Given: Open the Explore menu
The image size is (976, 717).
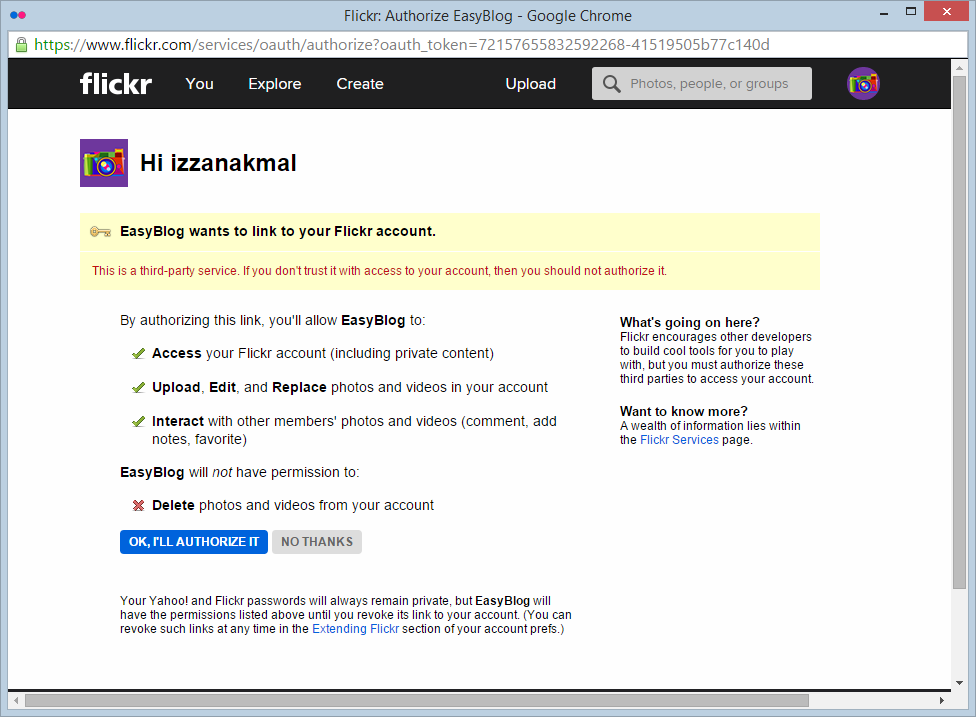Looking at the screenshot, I should tap(274, 84).
